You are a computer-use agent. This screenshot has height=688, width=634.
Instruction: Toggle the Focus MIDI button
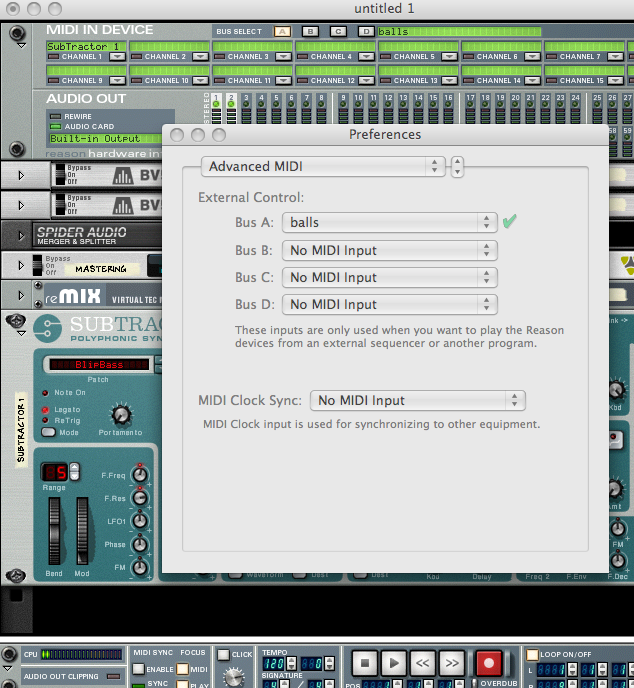[x=183, y=669]
